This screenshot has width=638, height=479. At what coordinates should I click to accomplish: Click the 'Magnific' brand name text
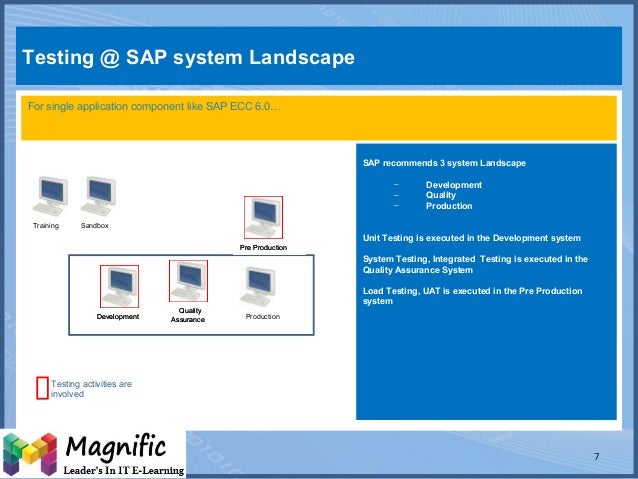point(116,448)
